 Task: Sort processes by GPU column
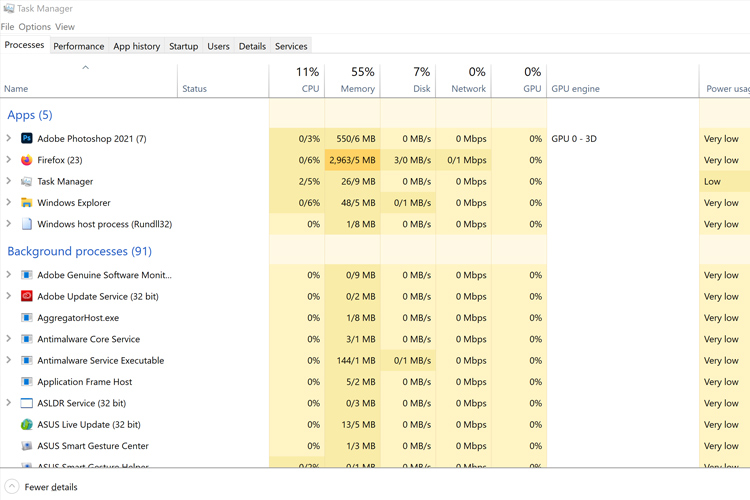(519, 80)
